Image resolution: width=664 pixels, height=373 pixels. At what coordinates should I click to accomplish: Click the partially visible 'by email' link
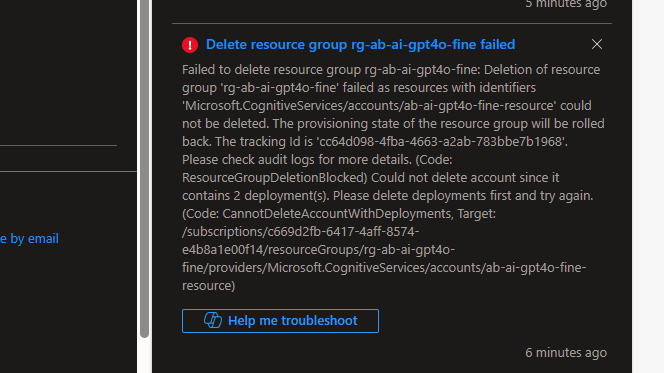pos(29,238)
